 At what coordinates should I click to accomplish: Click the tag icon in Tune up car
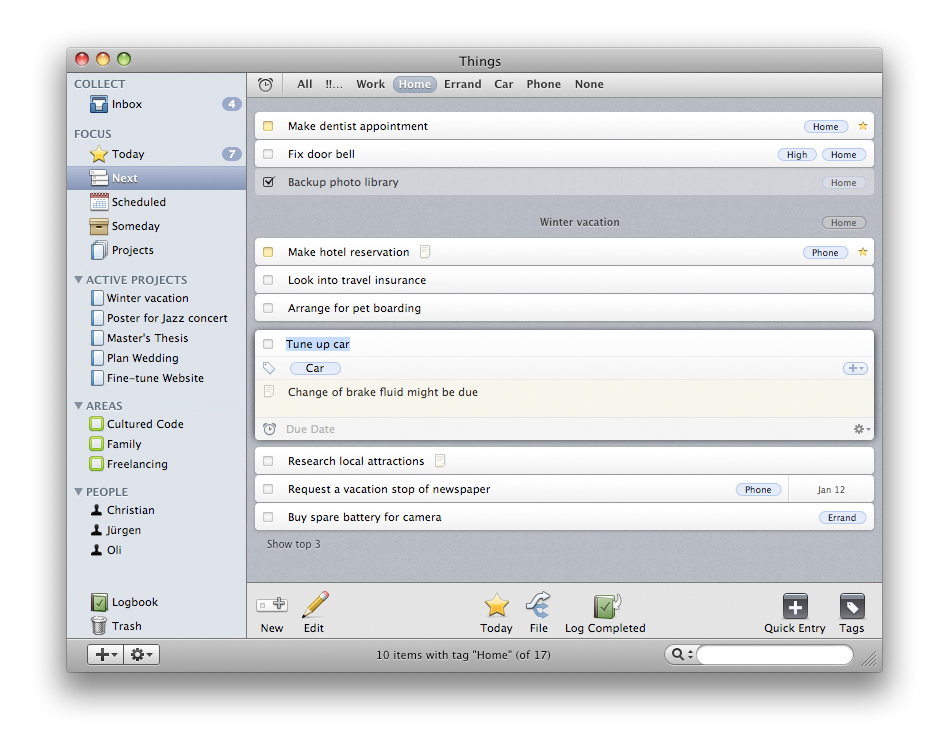pyautogui.click(x=269, y=368)
